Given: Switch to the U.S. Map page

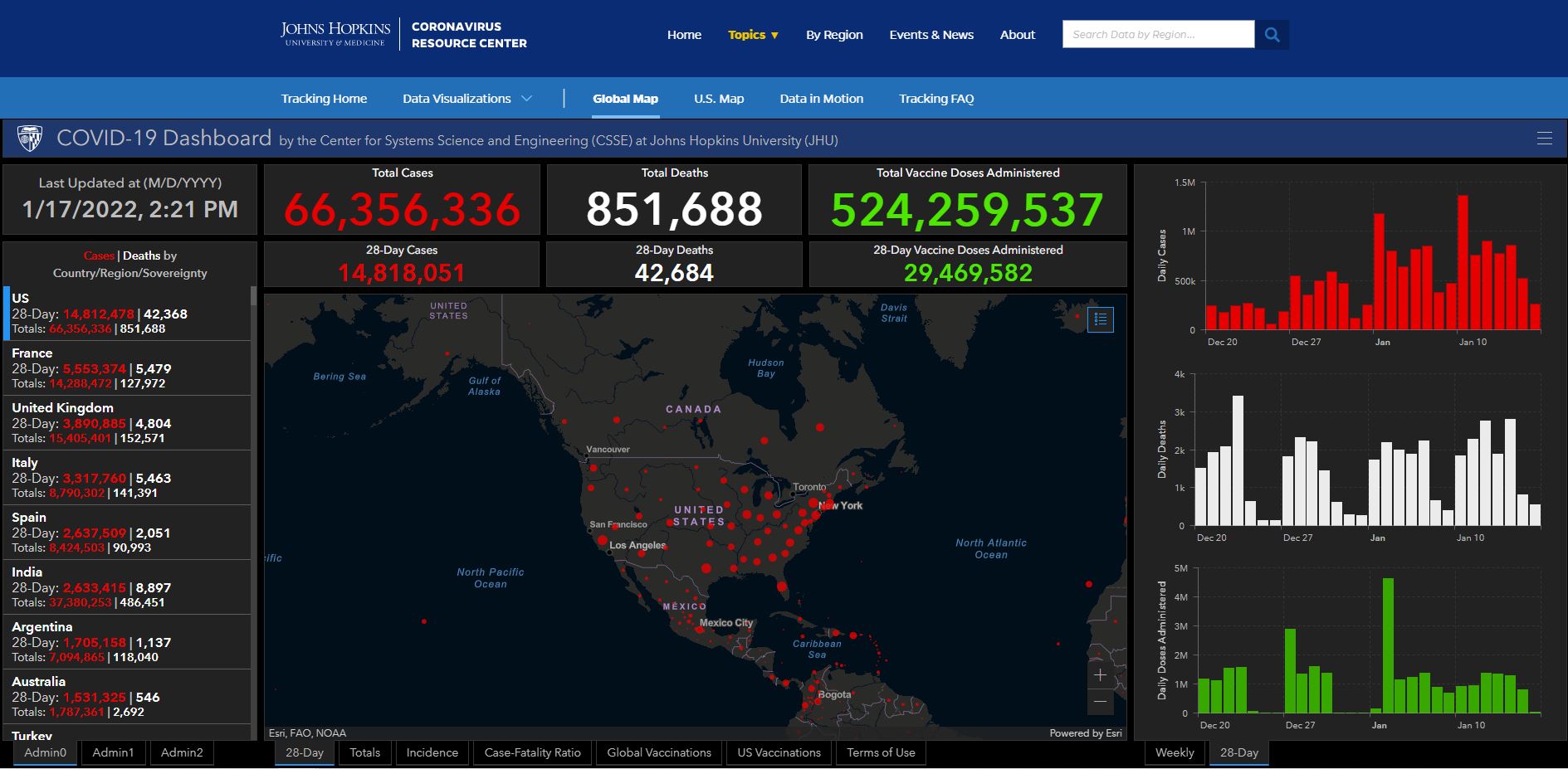Looking at the screenshot, I should point(719,99).
